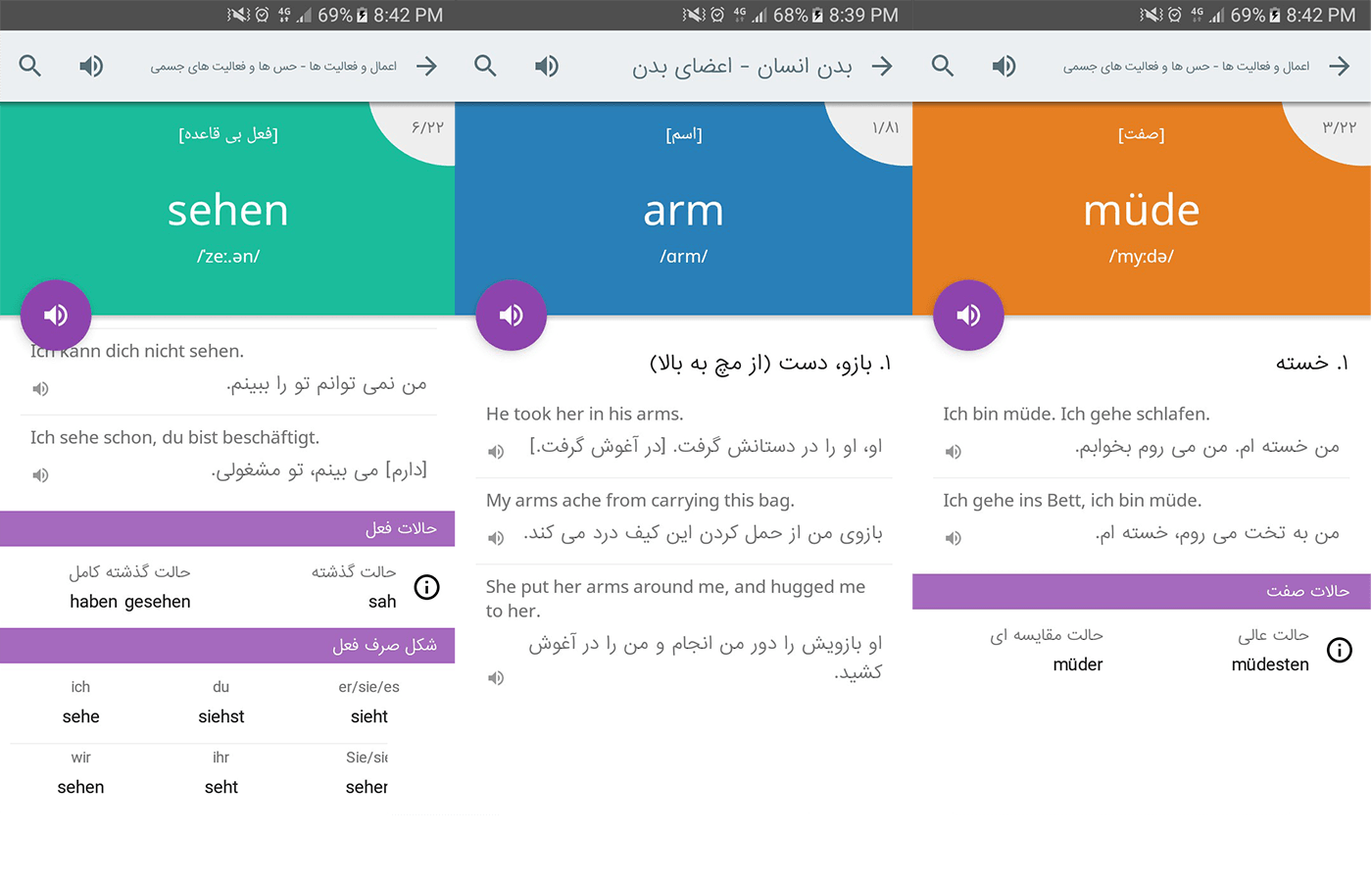Screen dimensions: 1372x882
Task: Play audio for 'Ich gehe ins Bett' sentence
Action: coord(954,538)
